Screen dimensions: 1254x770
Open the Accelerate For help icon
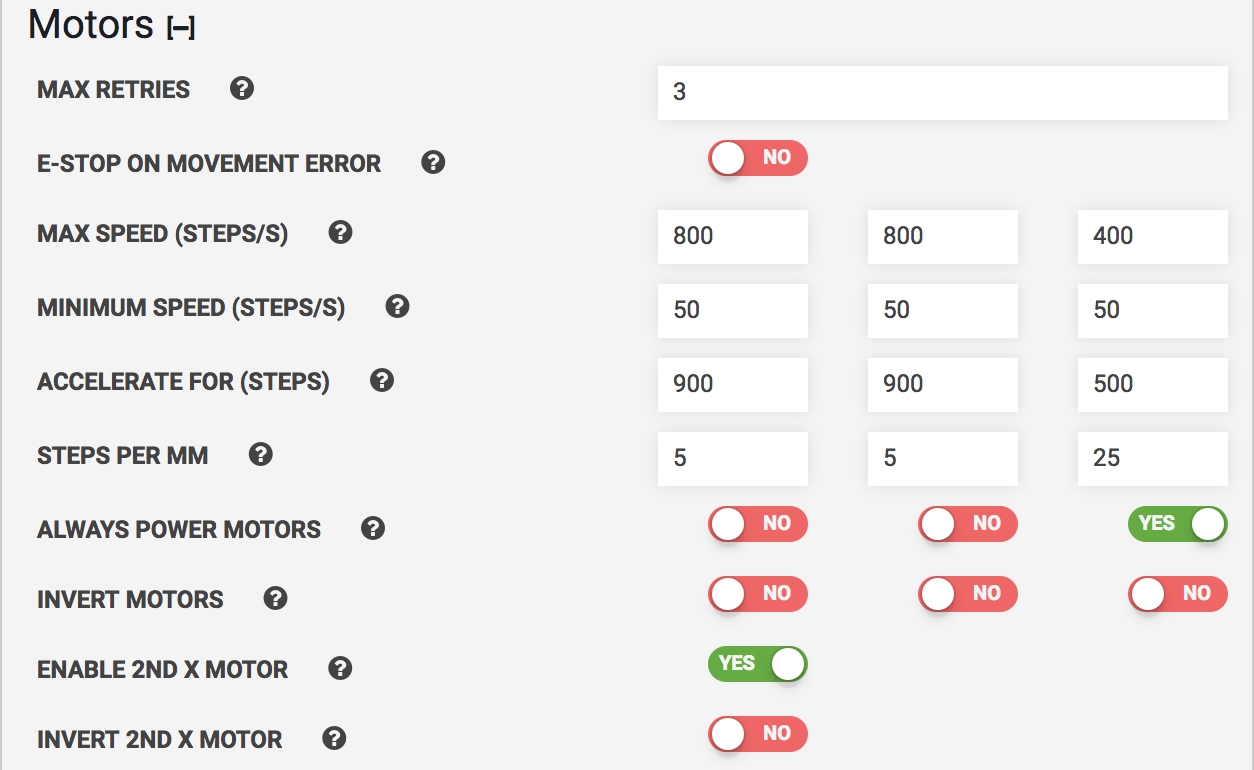click(x=381, y=380)
